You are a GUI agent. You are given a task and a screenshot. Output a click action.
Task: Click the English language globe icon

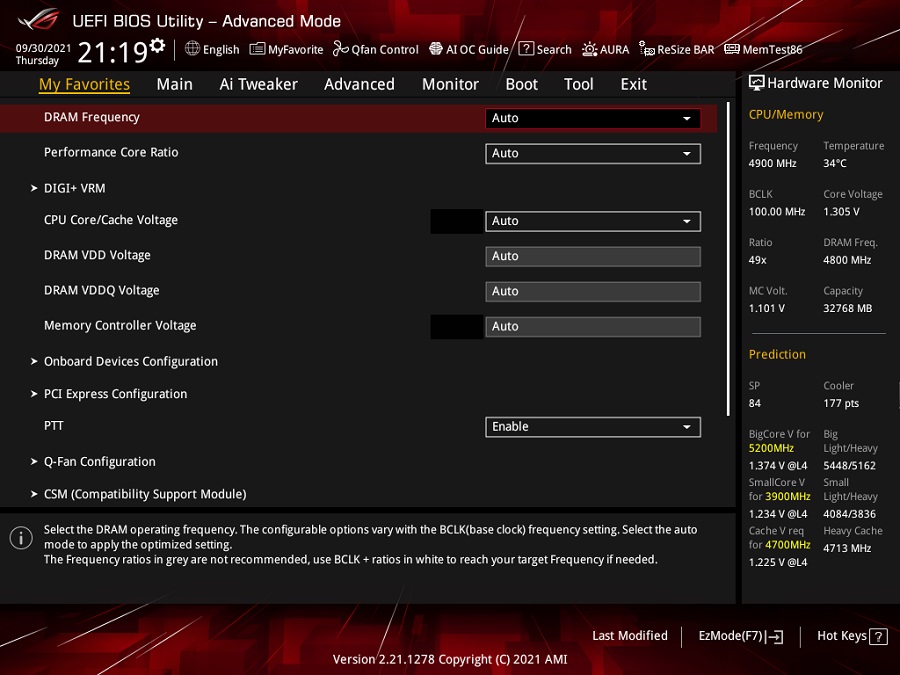point(192,49)
